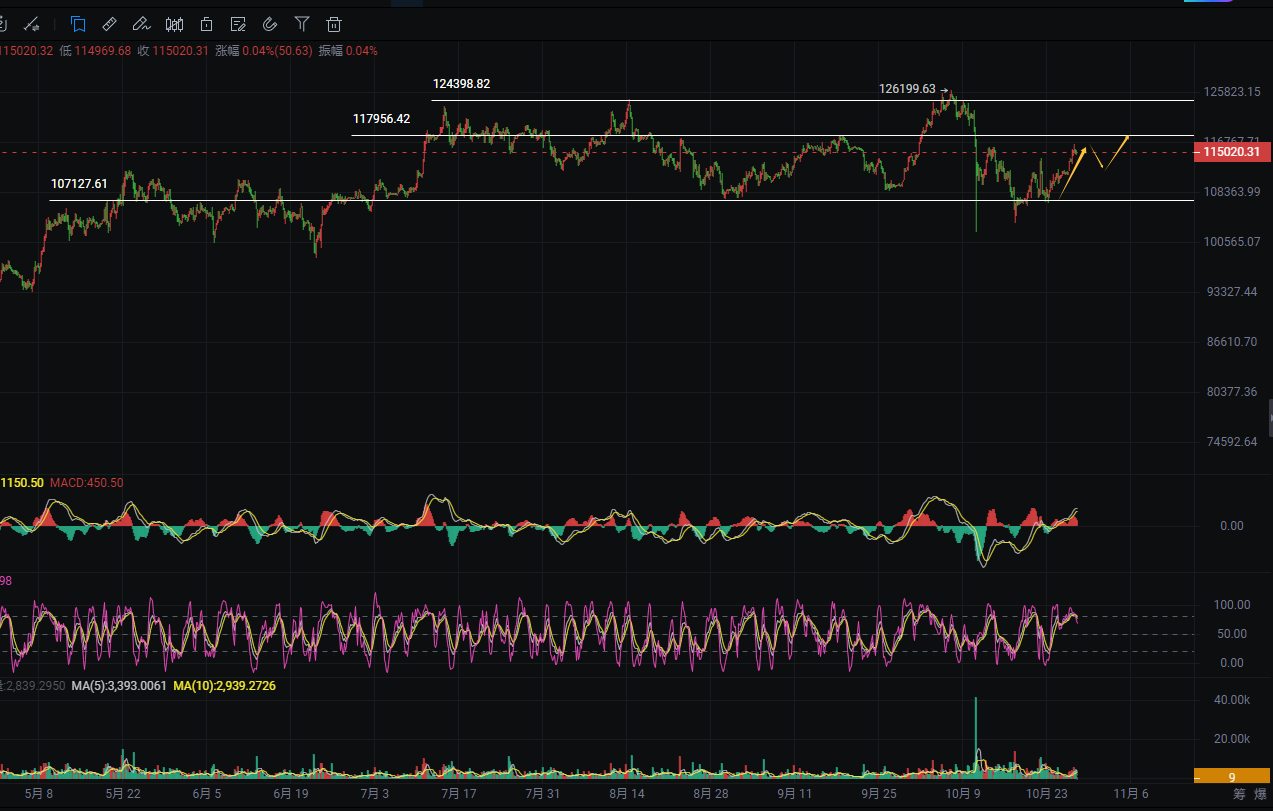Click the orange countdown badge showing 9

(1232, 776)
